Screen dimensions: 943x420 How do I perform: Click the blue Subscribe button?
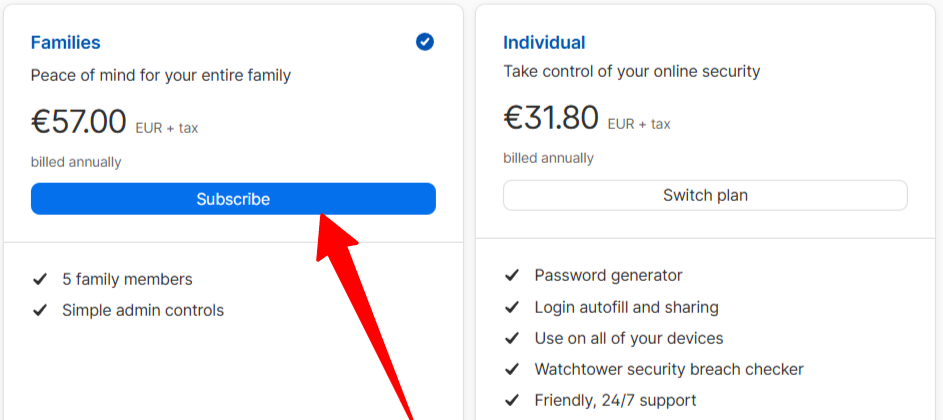(x=233, y=199)
